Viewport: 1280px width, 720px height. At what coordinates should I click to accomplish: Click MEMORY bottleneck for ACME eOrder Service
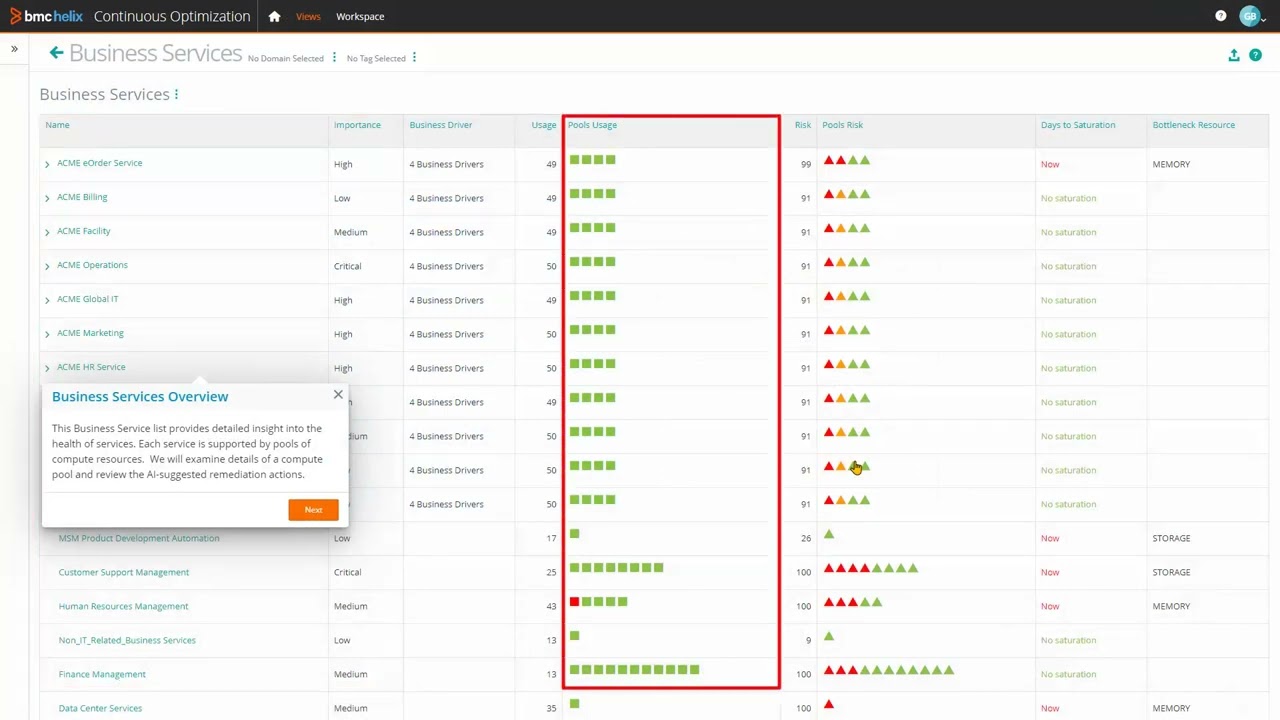[1171, 164]
